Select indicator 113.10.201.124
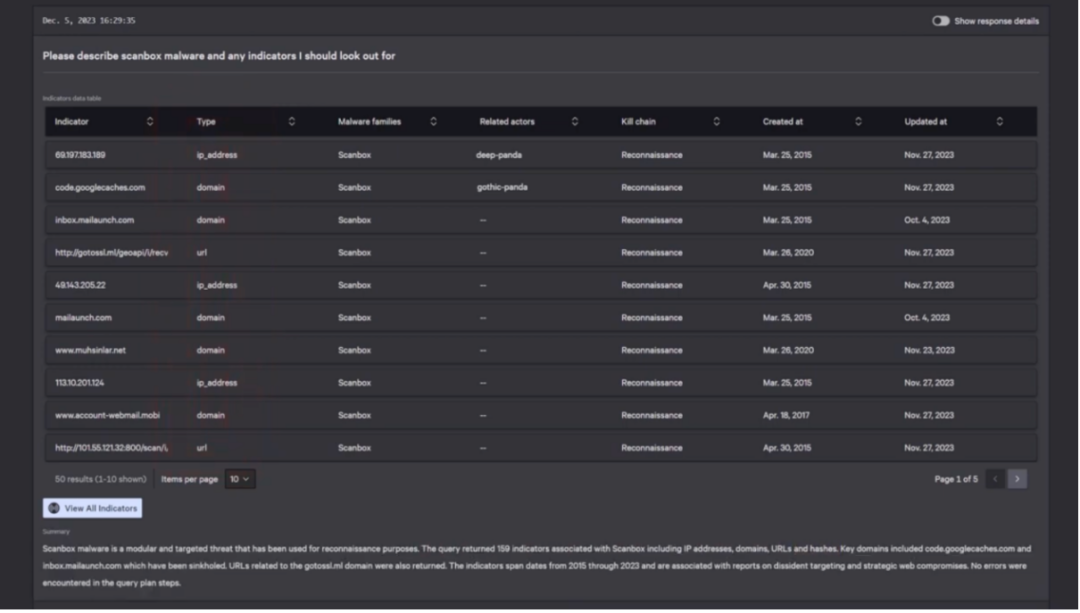Viewport: 1080px width, 613px height. coord(79,383)
